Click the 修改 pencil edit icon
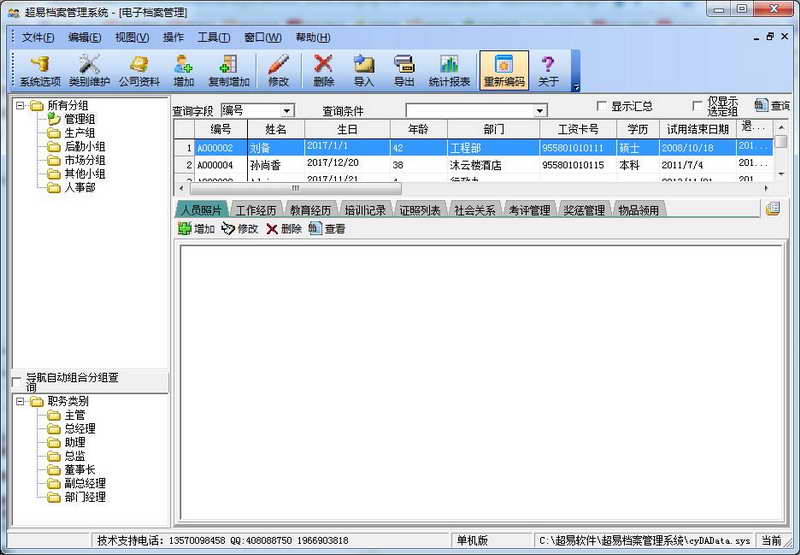Screen dimensions: 800x555 click(x=278, y=70)
